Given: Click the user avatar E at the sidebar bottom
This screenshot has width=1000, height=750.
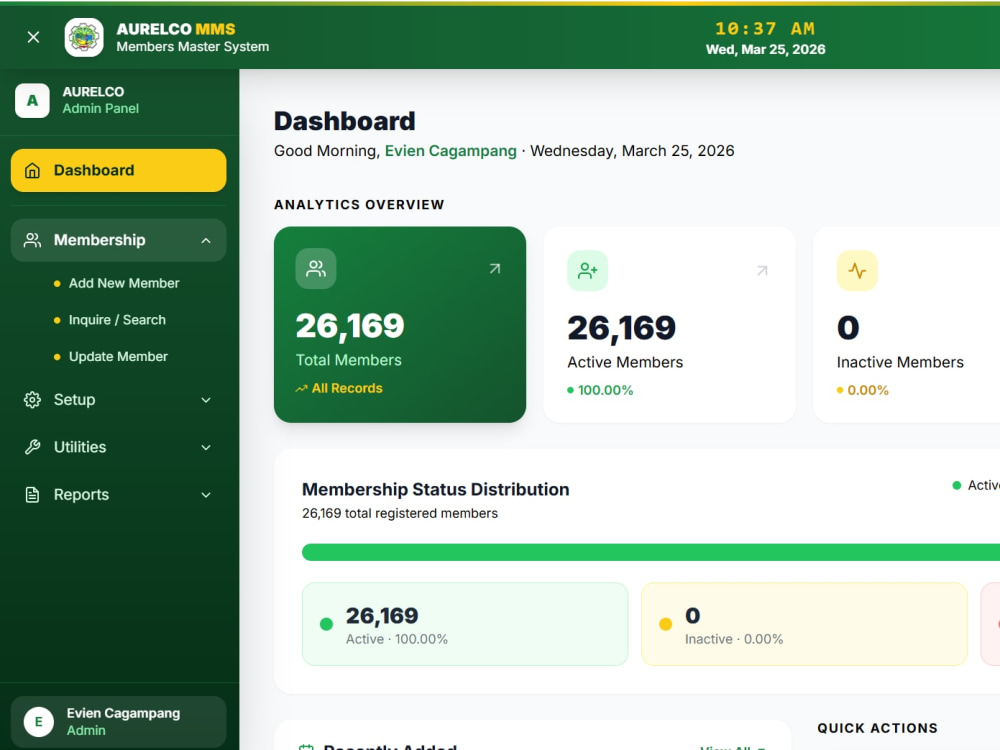Looking at the screenshot, I should pos(39,722).
